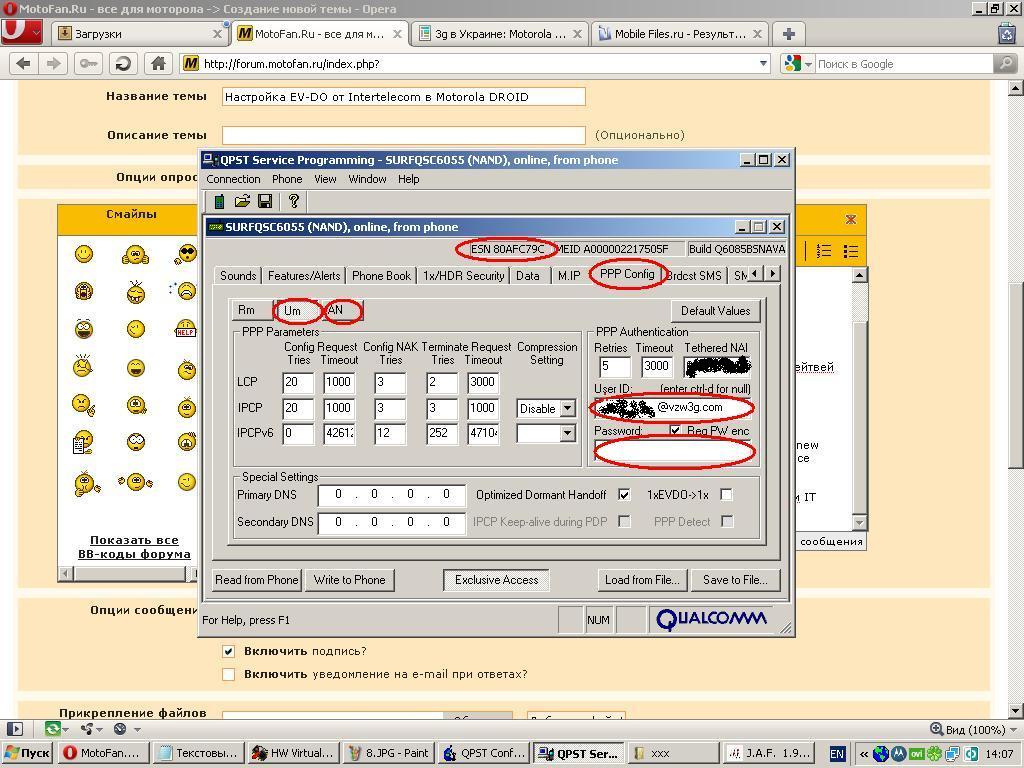Go forward with Opera's forward arrow

click(x=54, y=63)
